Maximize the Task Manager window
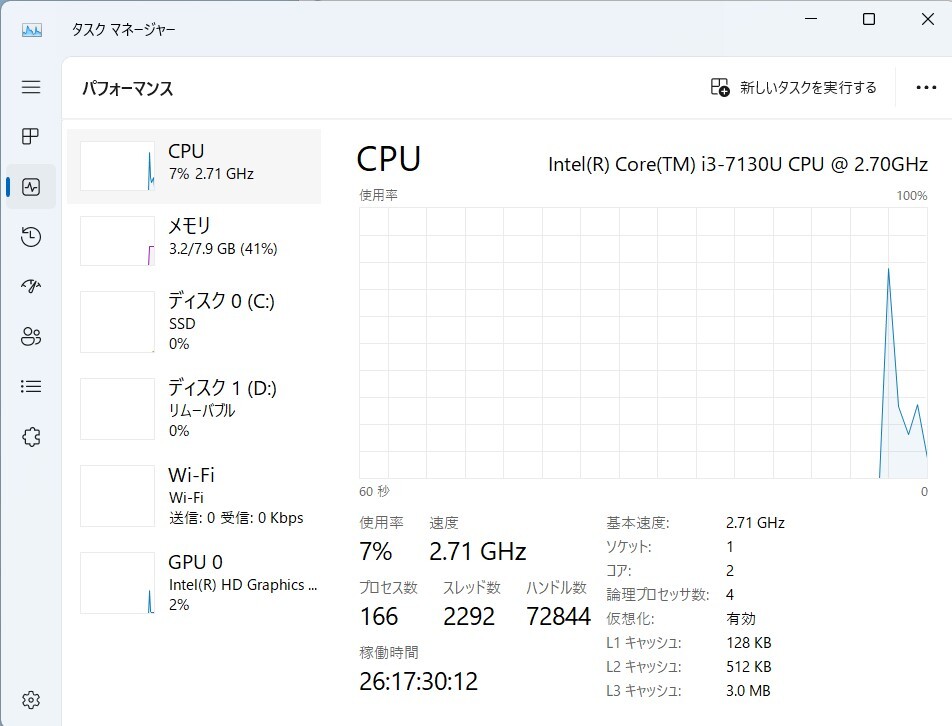The width and height of the screenshot is (952, 726). [869, 19]
